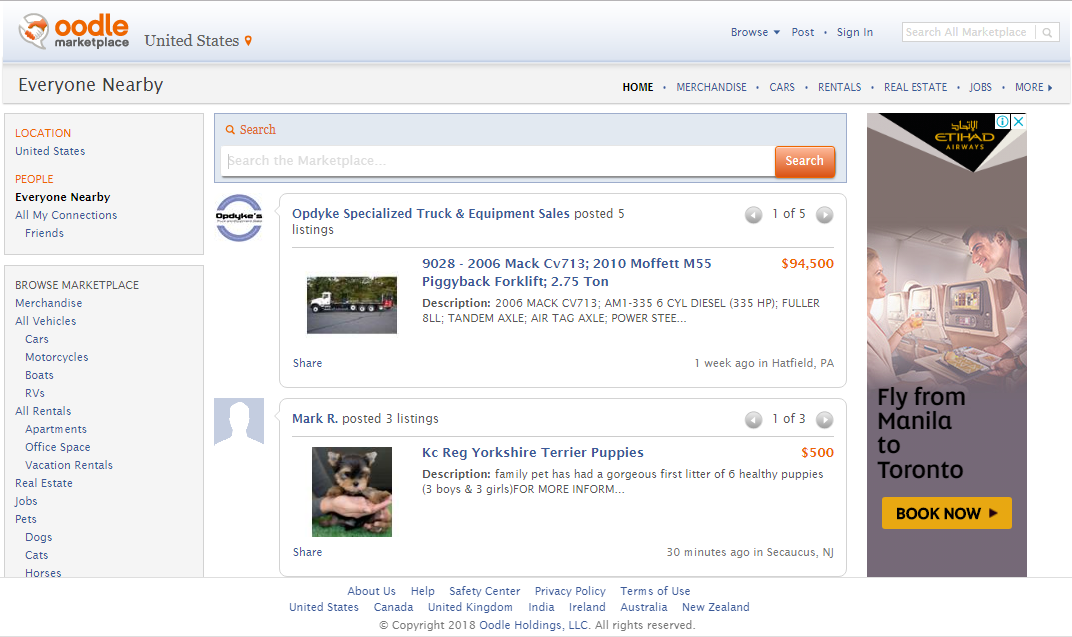Open the Yorkshire Terrier puppy thumbnail
Image resolution: width=1072 pixels, height=637 pixels.
pos(351,491)
